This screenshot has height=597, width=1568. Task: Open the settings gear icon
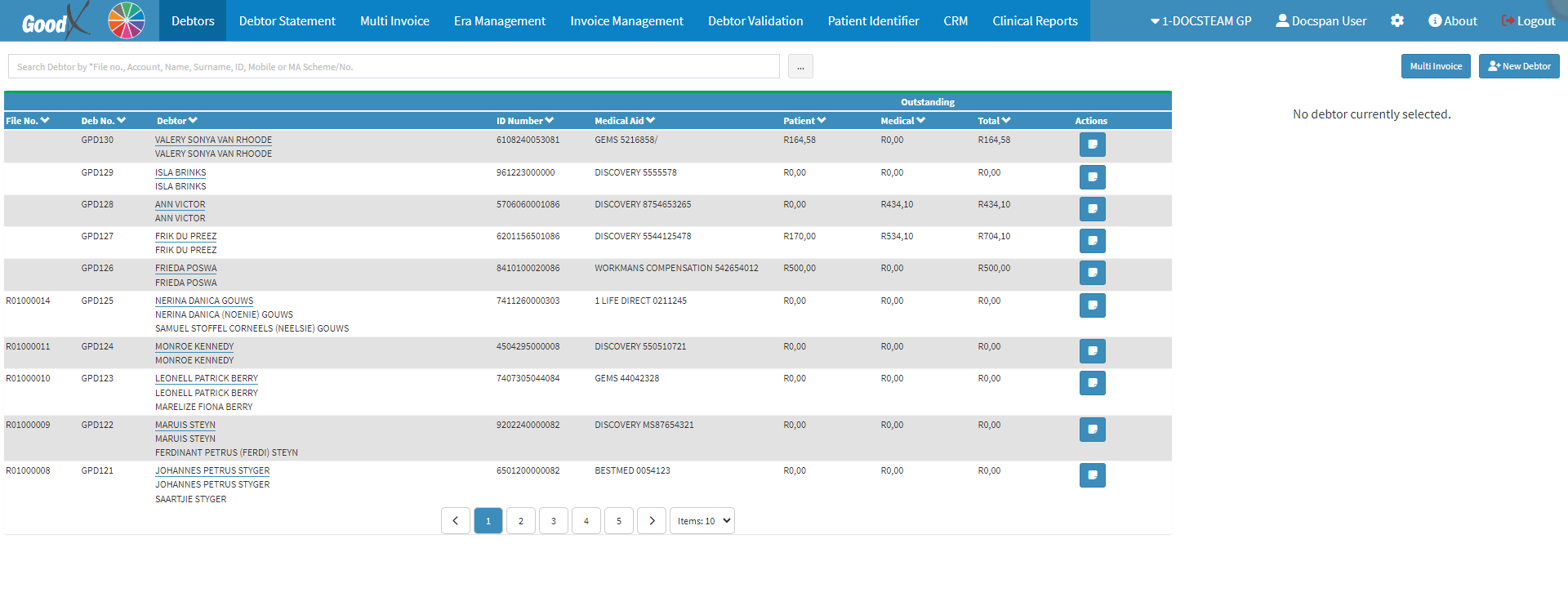tap(1396, 20)
